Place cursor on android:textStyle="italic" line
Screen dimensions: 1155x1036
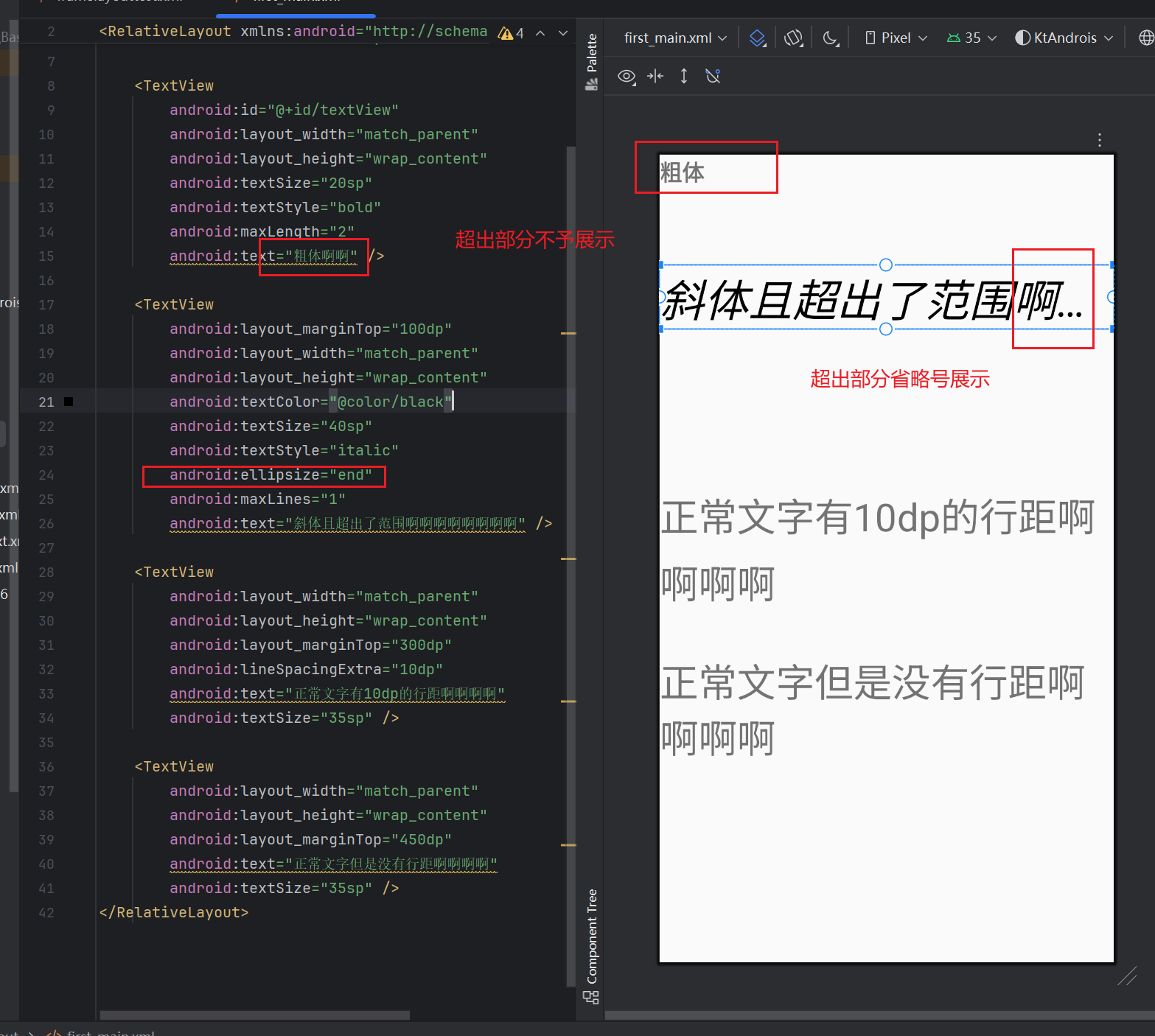point(284,451)
